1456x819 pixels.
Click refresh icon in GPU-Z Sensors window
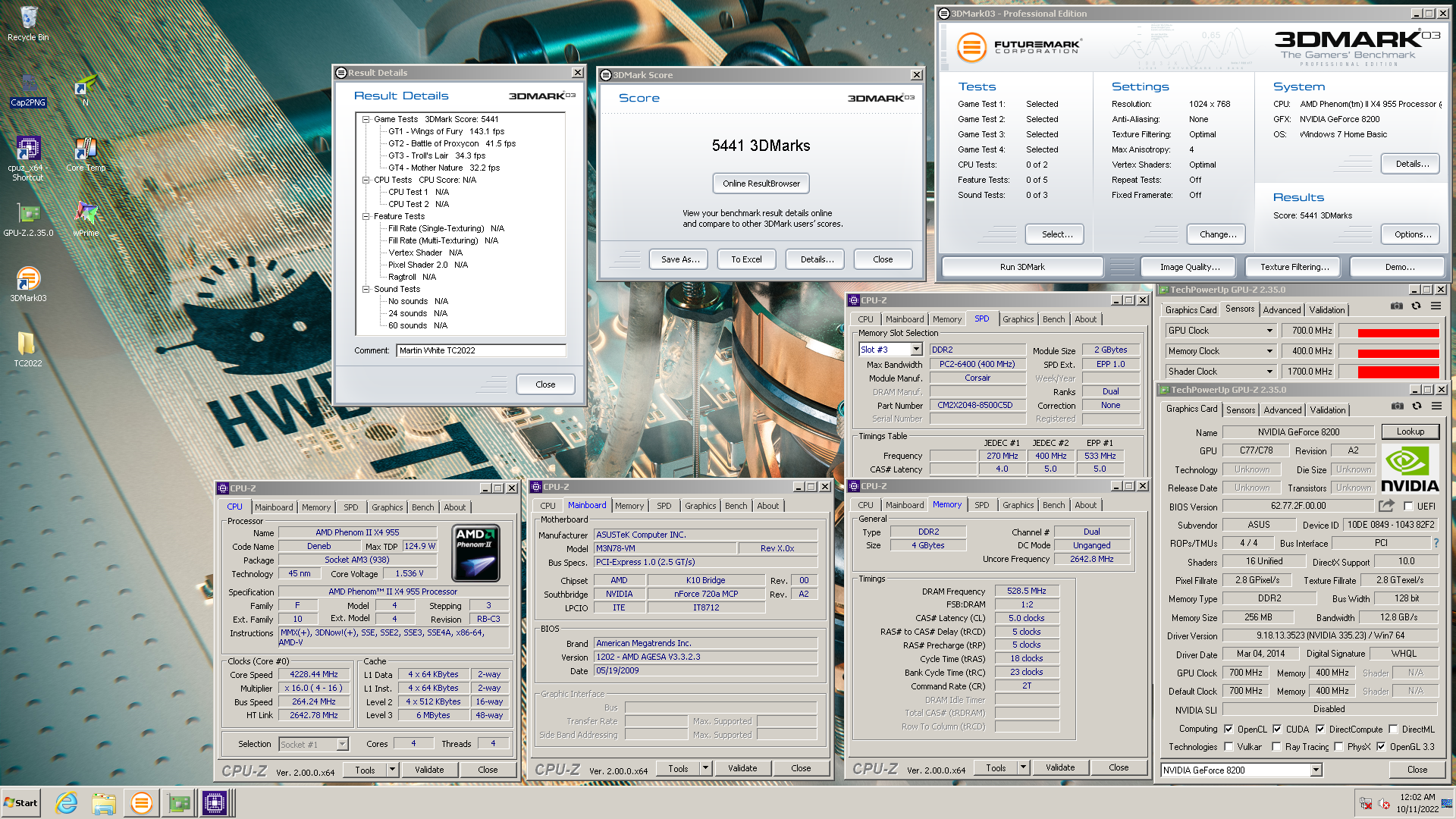(1416, 306)
